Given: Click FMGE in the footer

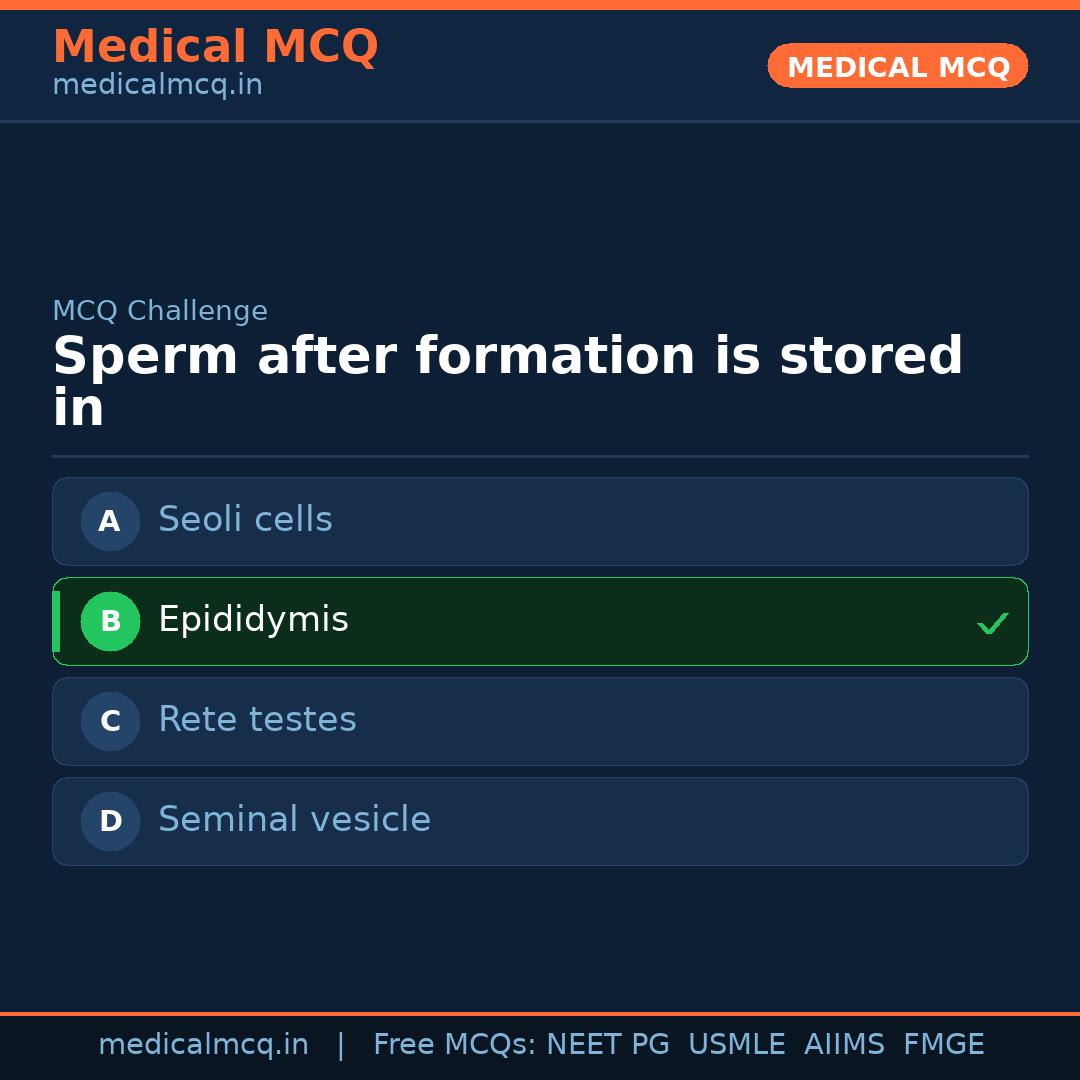Looking at the screenshot, I should 944,1045.
